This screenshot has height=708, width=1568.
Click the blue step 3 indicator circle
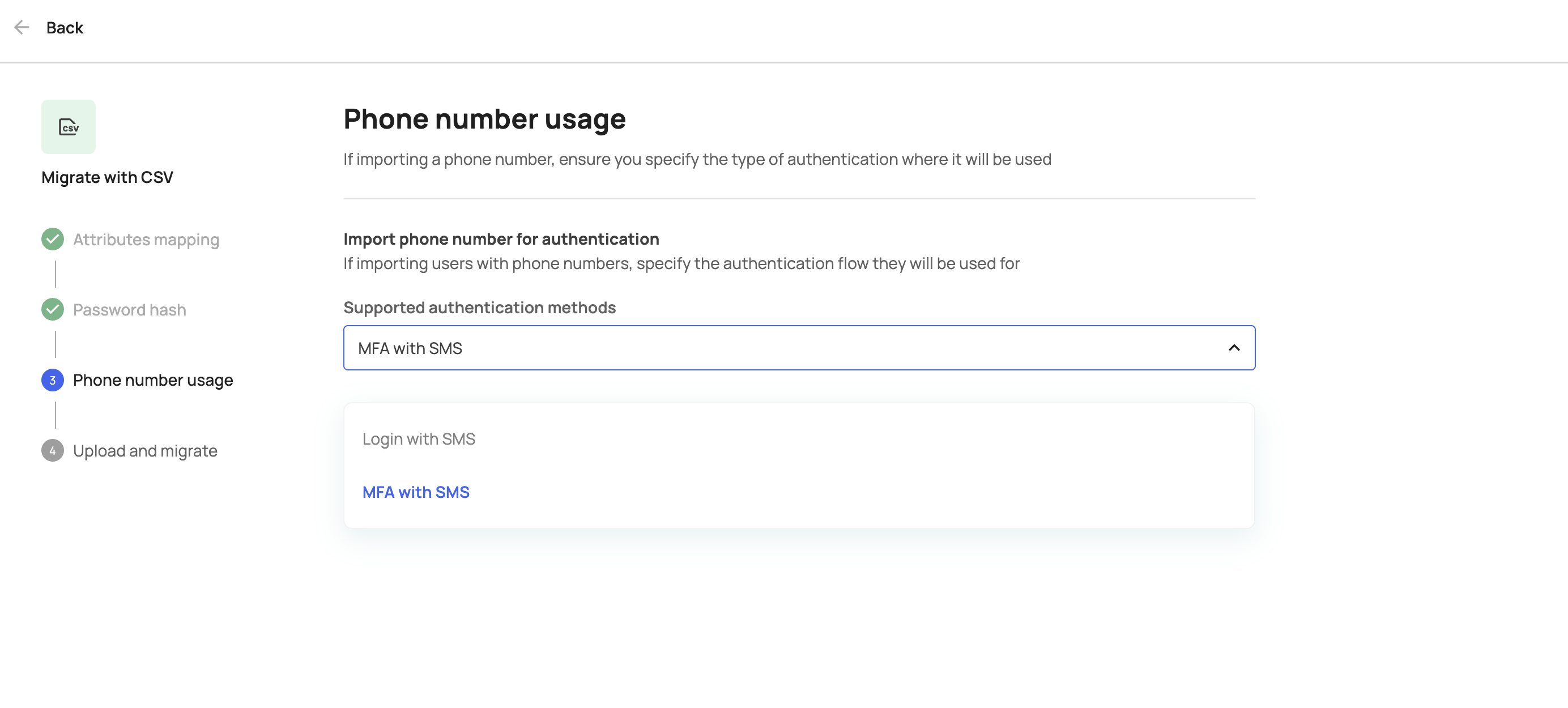[x=52, y=379]
